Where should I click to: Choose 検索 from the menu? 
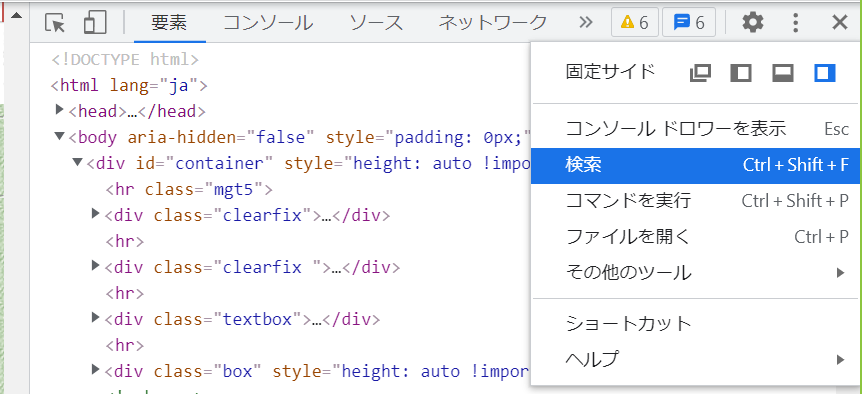click(695, 165)
